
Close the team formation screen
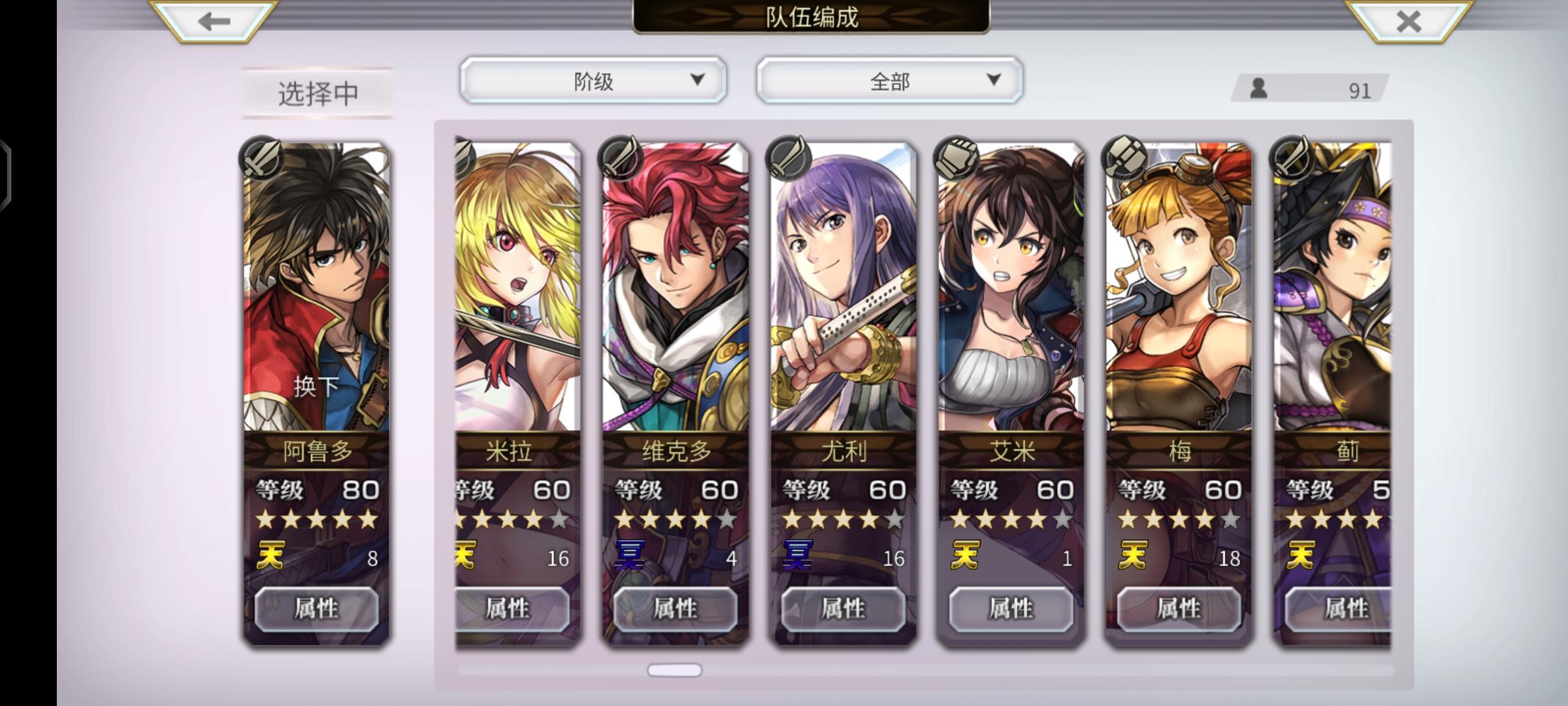(1409, 21)
